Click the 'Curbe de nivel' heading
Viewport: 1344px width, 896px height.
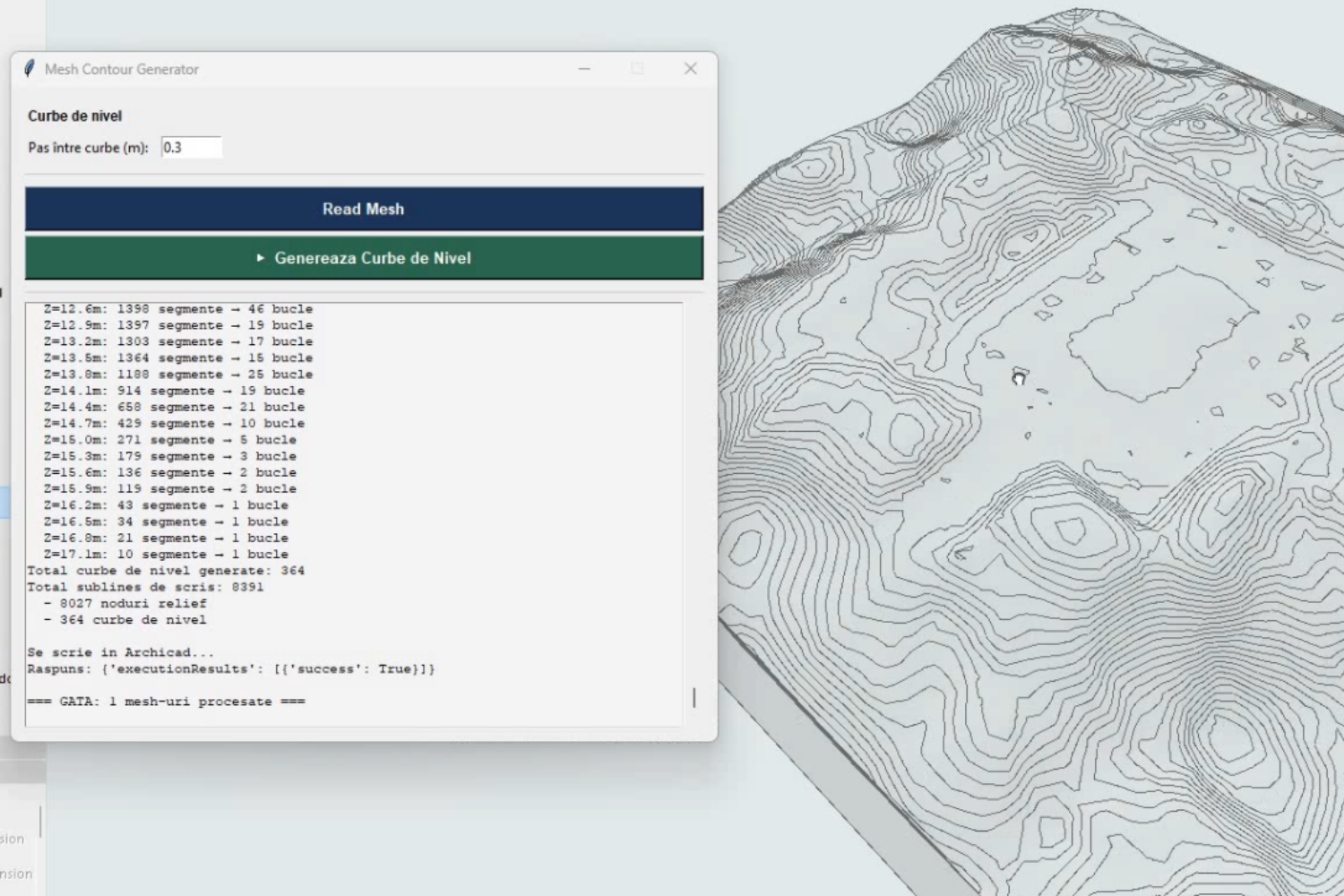pos(74,116)
